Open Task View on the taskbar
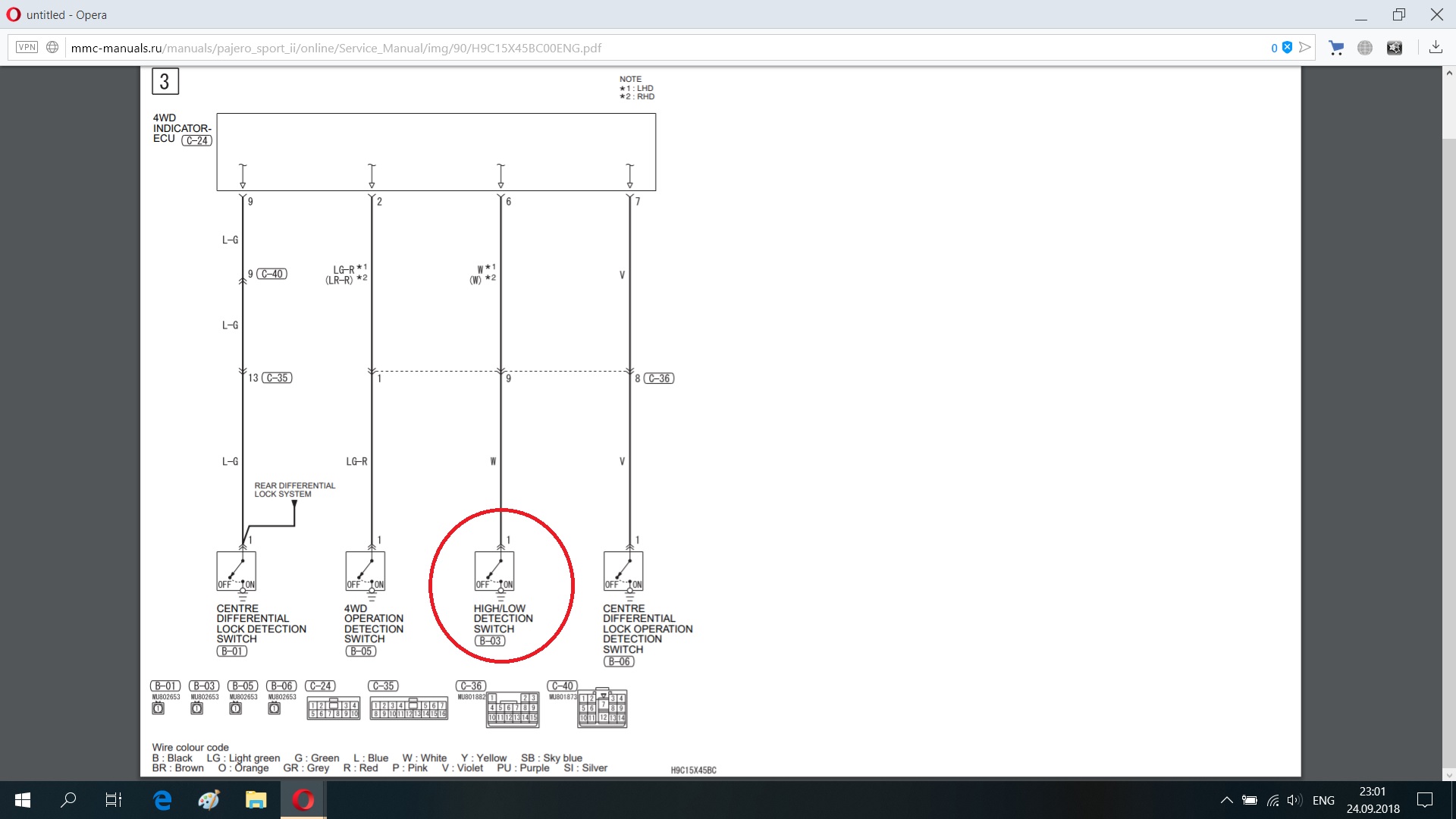The width and height of the screenshot is (1456, 819). point(114,800)
